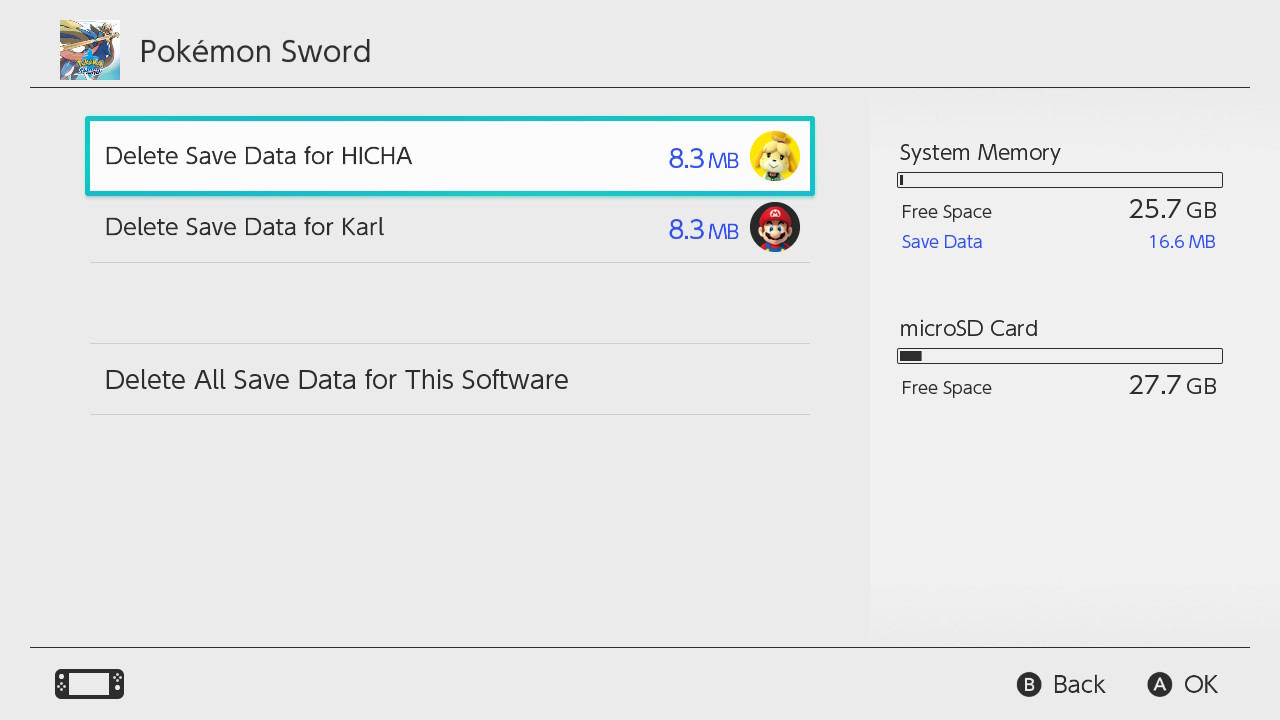Click the 16.6 MB save data value
The image size is (1280, 720).
coord(1182,241)
